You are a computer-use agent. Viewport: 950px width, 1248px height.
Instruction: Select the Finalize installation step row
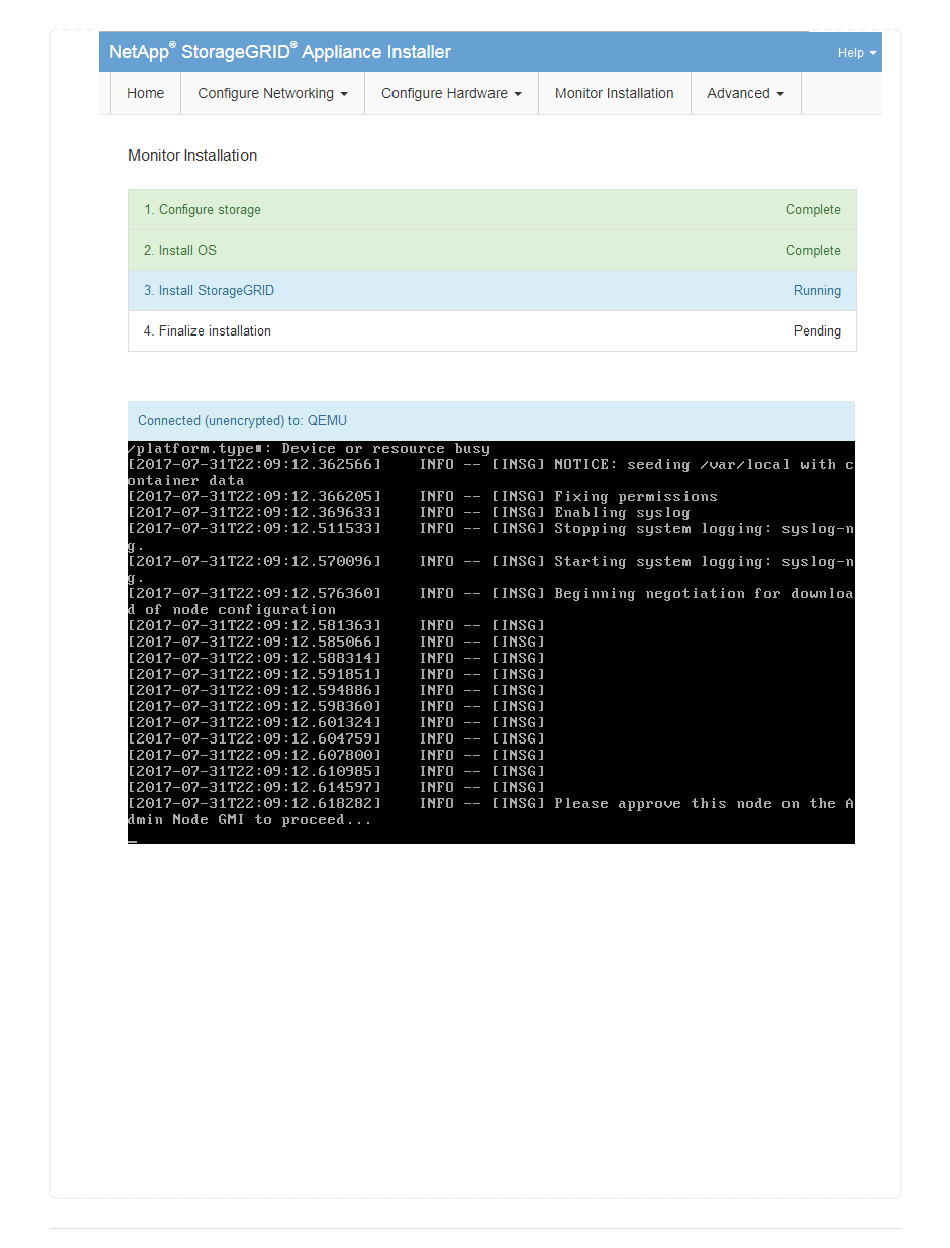click(492, 331)
